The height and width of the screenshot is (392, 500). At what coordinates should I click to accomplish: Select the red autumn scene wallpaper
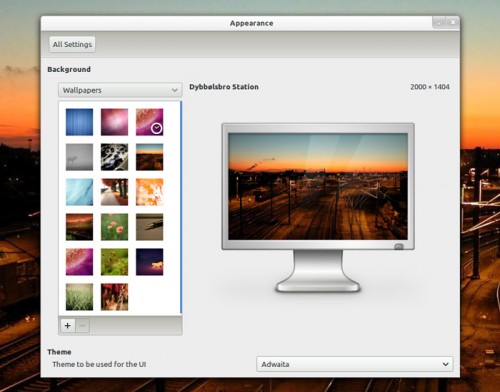[x=114, y=297]
